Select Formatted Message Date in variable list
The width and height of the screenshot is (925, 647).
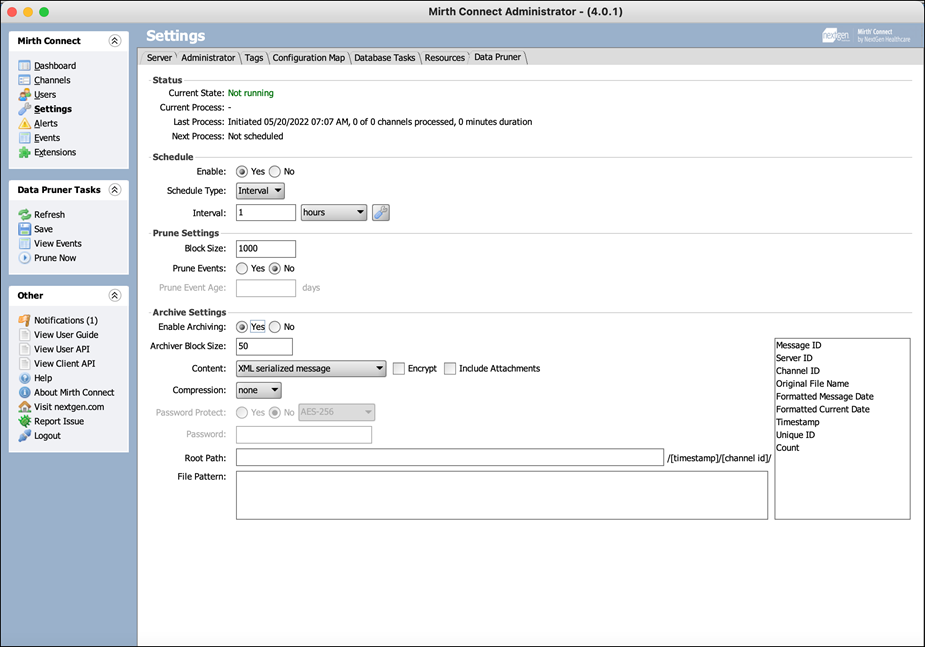(x=825, y=396)
